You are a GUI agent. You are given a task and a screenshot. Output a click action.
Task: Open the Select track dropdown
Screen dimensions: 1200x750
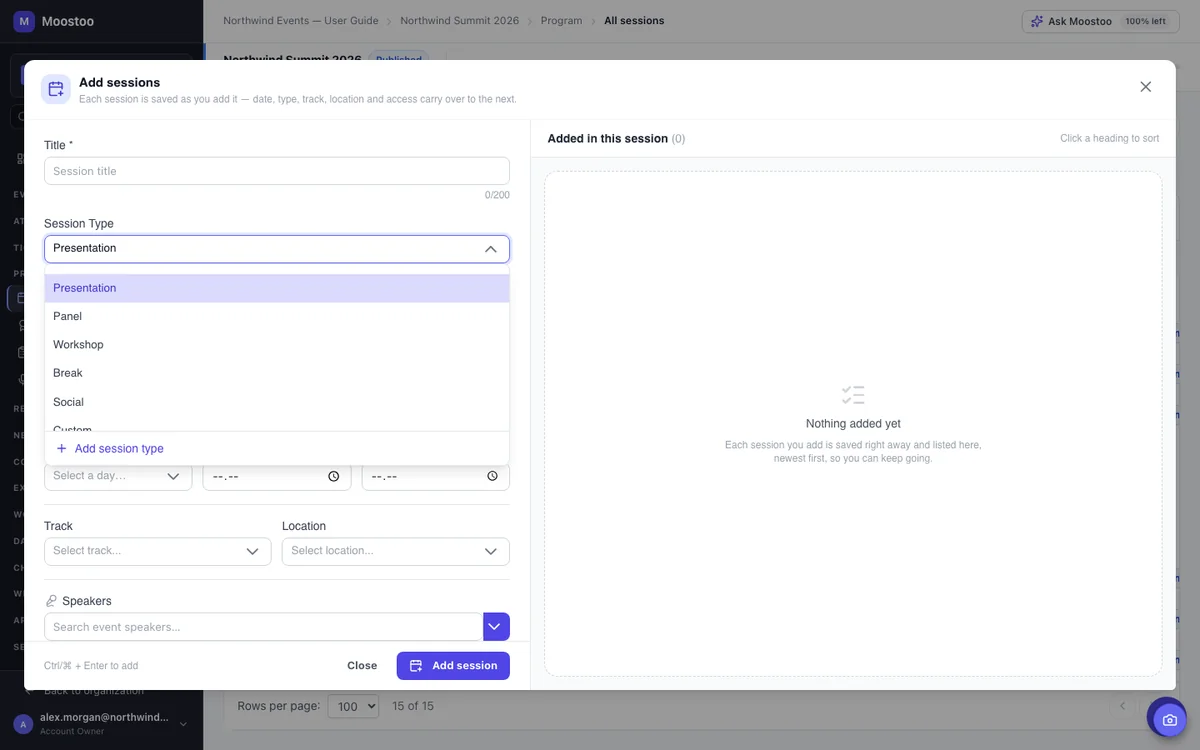(x=158, y=551)
